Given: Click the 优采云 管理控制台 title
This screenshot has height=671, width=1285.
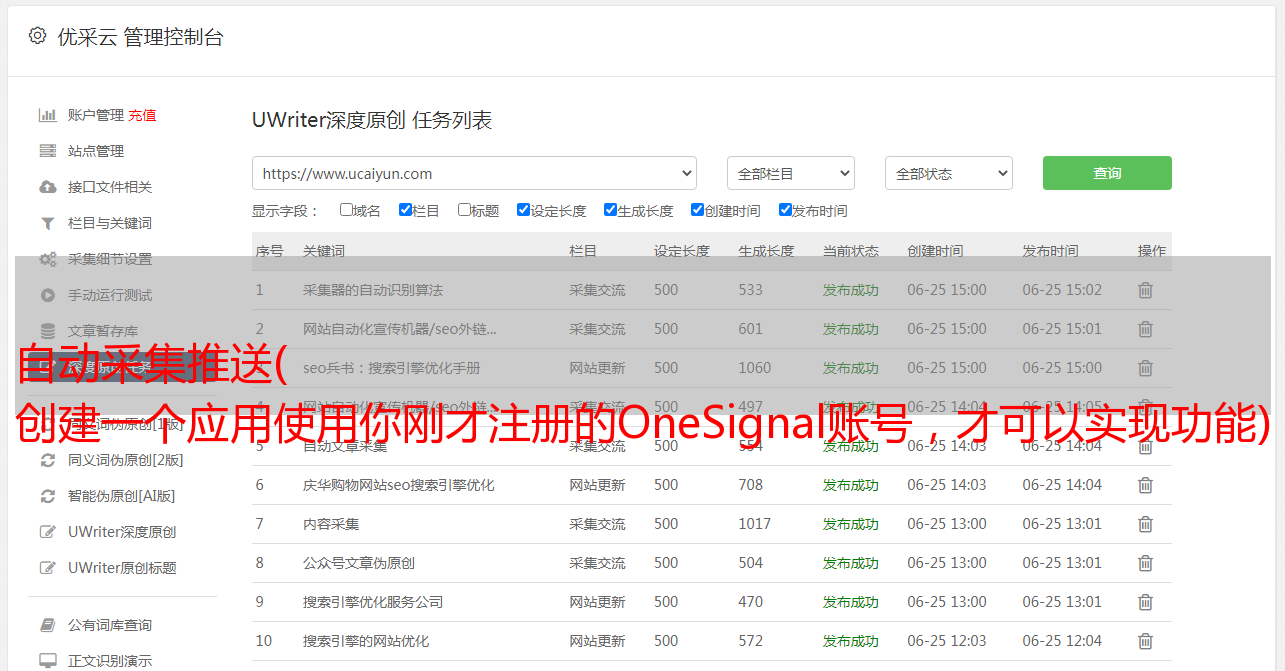Looking at the screenshot, I should (140, 37).
